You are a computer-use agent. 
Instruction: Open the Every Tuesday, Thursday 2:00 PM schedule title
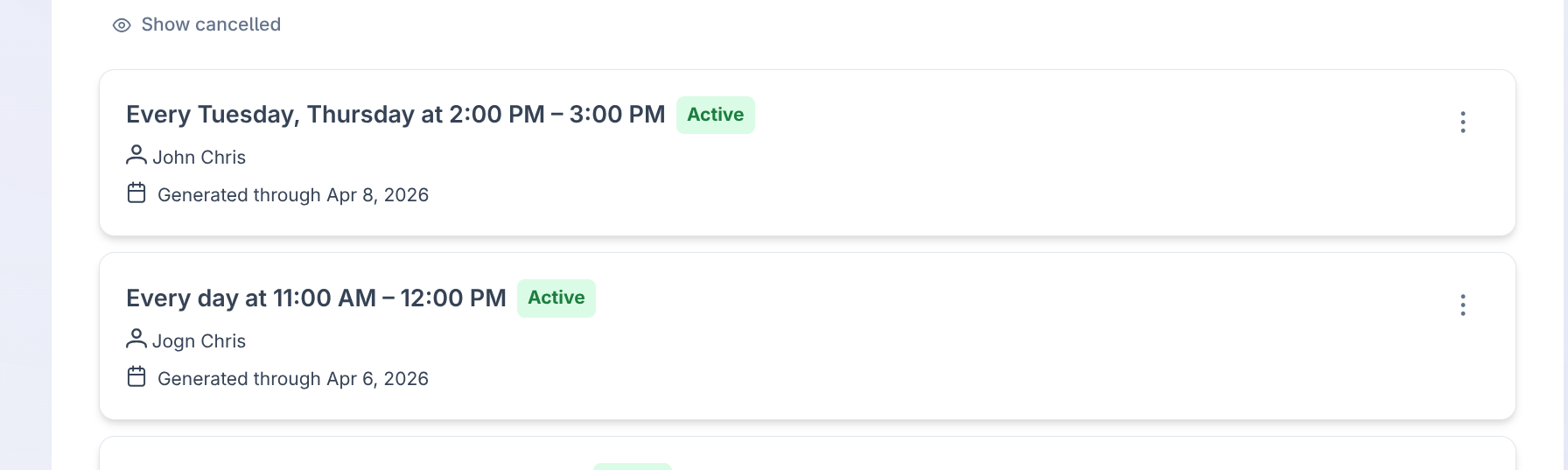395,115
